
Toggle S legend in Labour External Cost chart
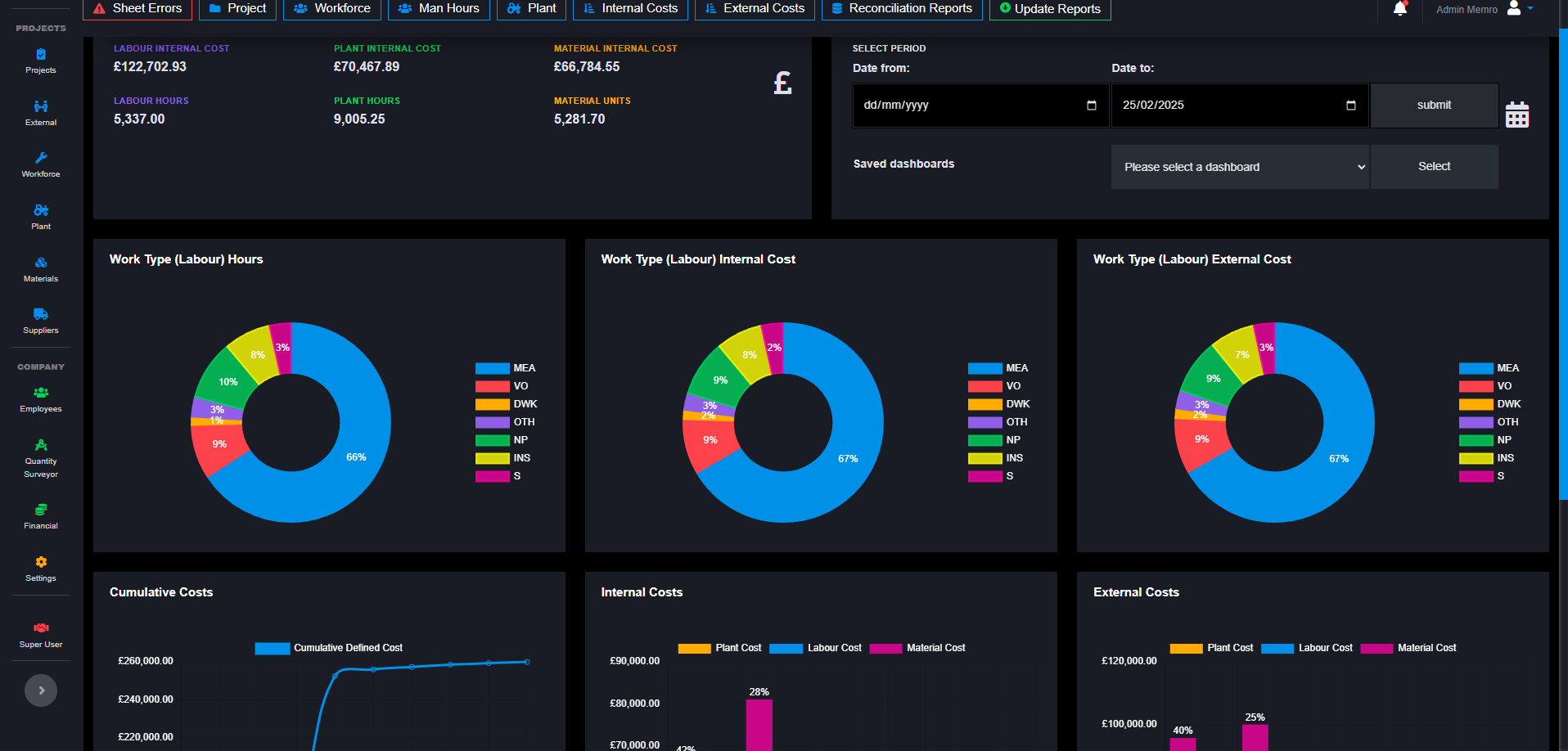click(x=1482, y=476)
